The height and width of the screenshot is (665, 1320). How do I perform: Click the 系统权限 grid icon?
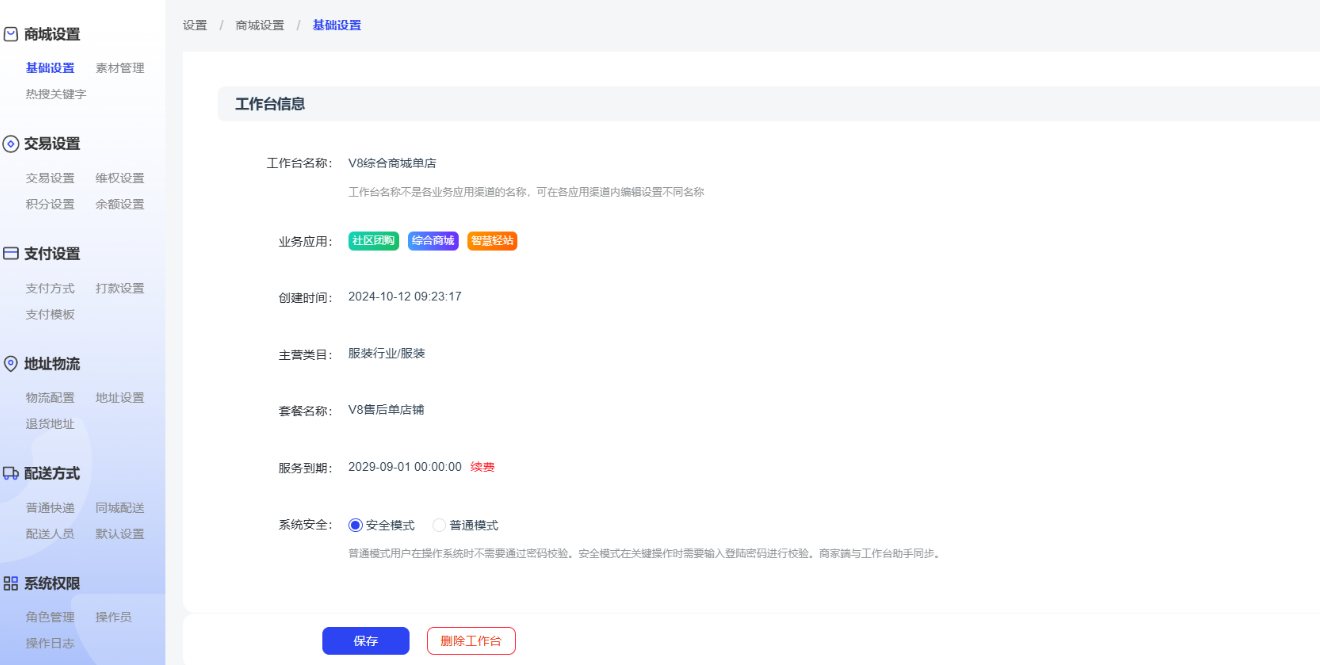[x=11, y=584]
